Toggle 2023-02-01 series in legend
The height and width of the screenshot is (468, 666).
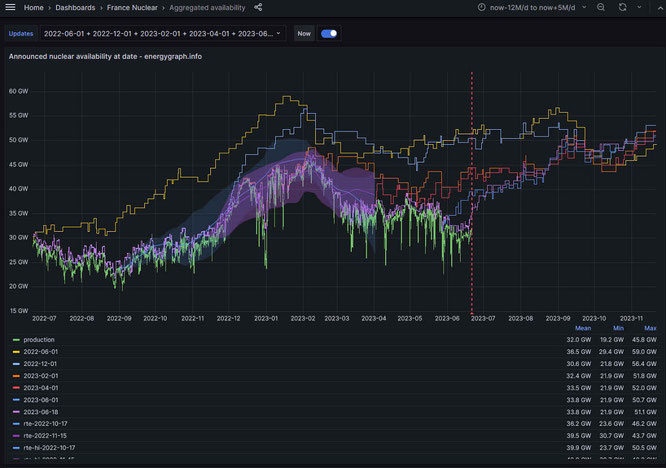tap(41, 376)
